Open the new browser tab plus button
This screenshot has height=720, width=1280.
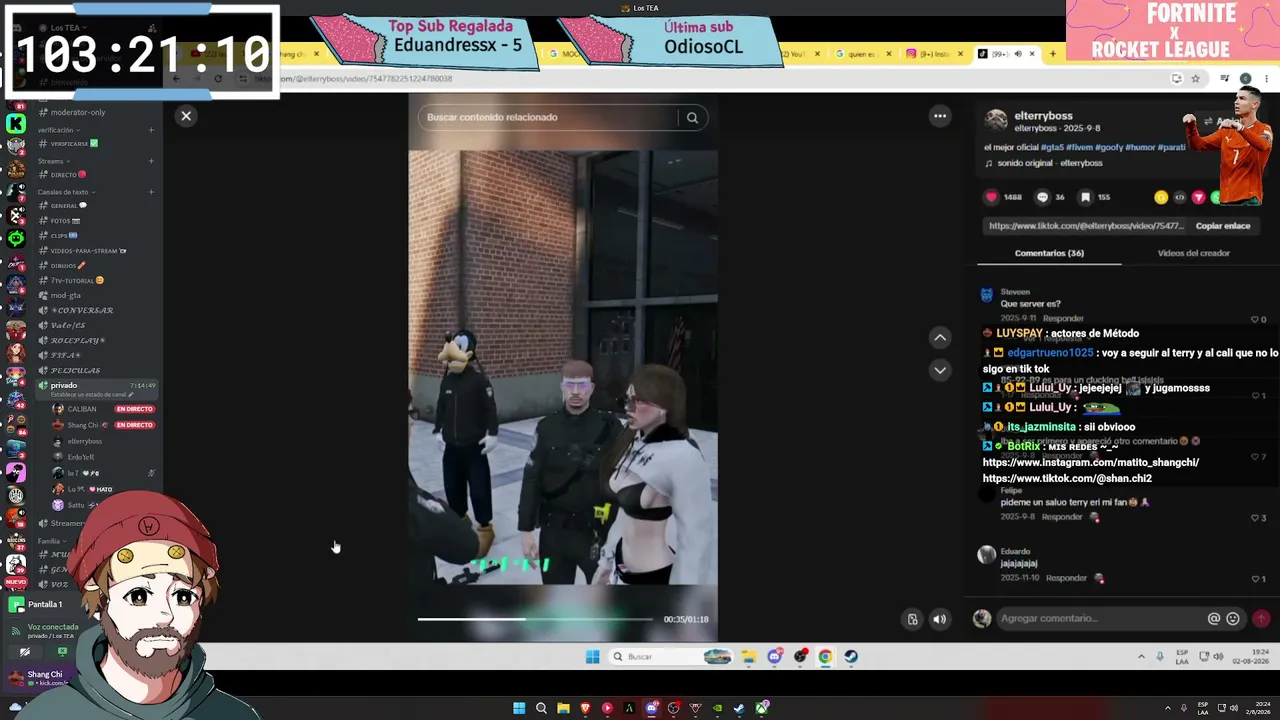pos(1052,54)
